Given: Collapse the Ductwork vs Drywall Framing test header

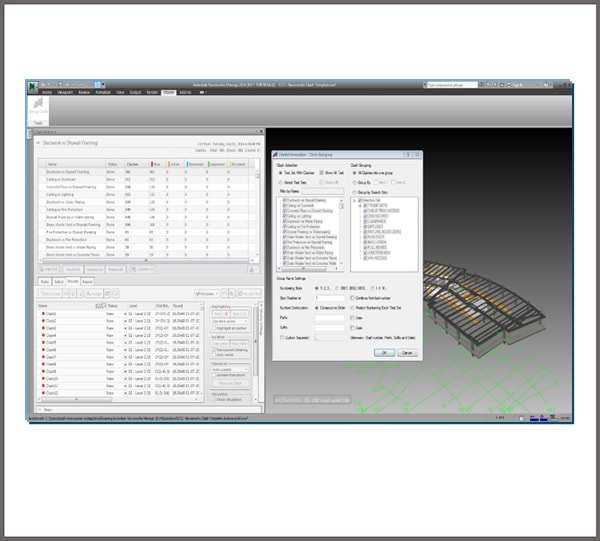Looking at the screenshot, I should pyautogui.click(x=38, y=143).
